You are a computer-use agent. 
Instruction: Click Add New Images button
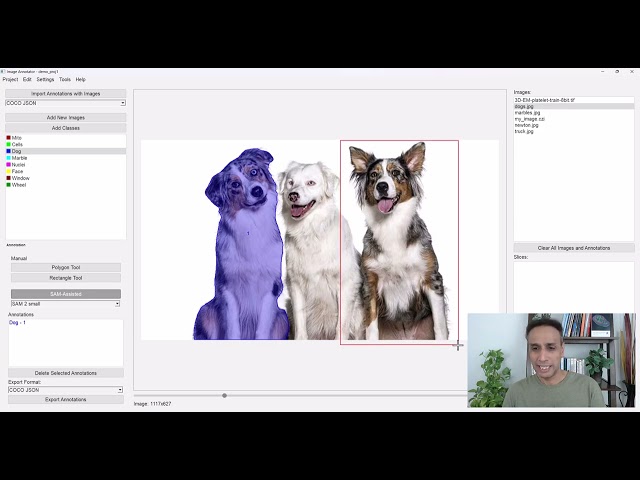66,118
